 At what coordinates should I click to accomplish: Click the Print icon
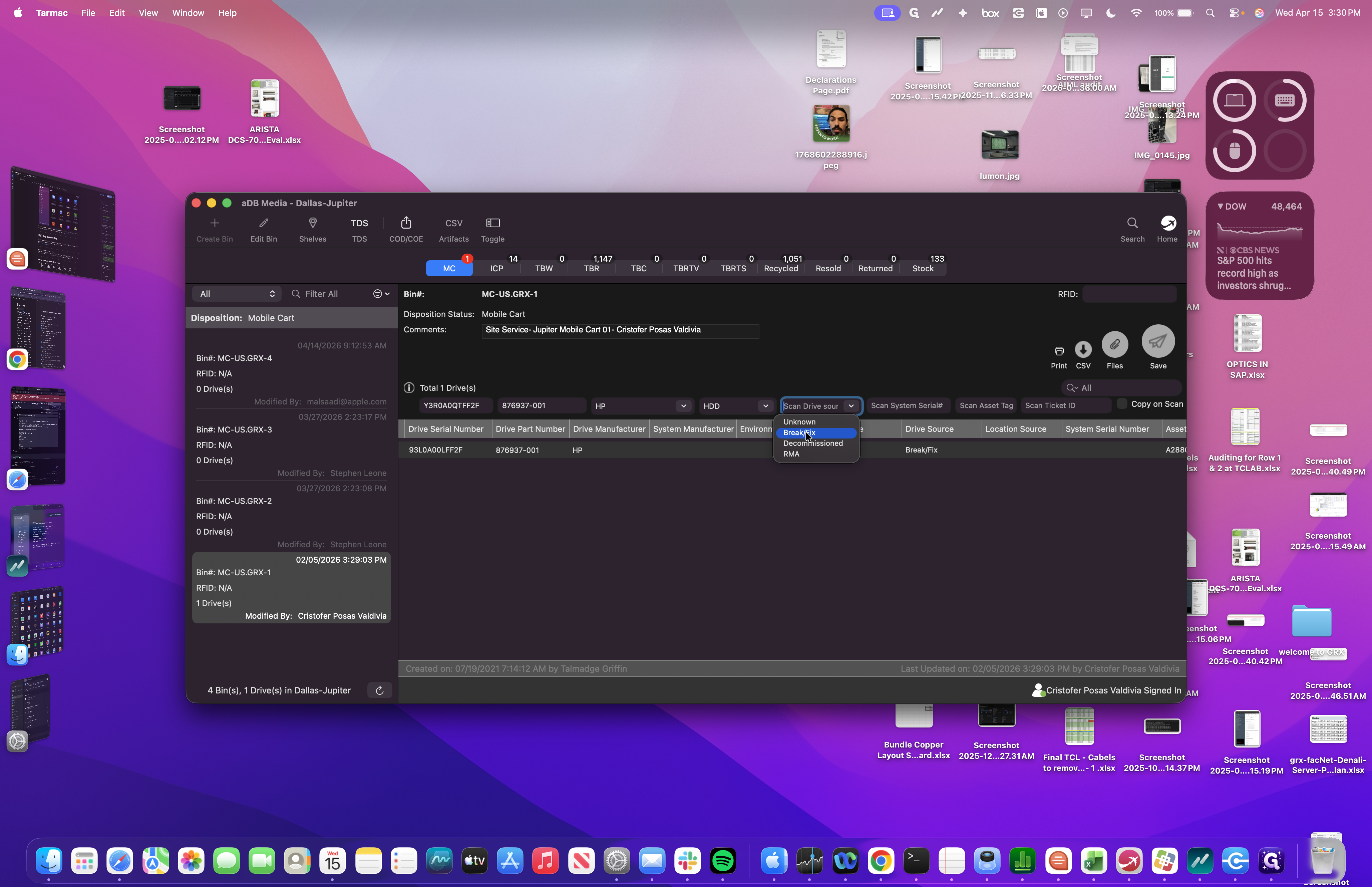1059,351
